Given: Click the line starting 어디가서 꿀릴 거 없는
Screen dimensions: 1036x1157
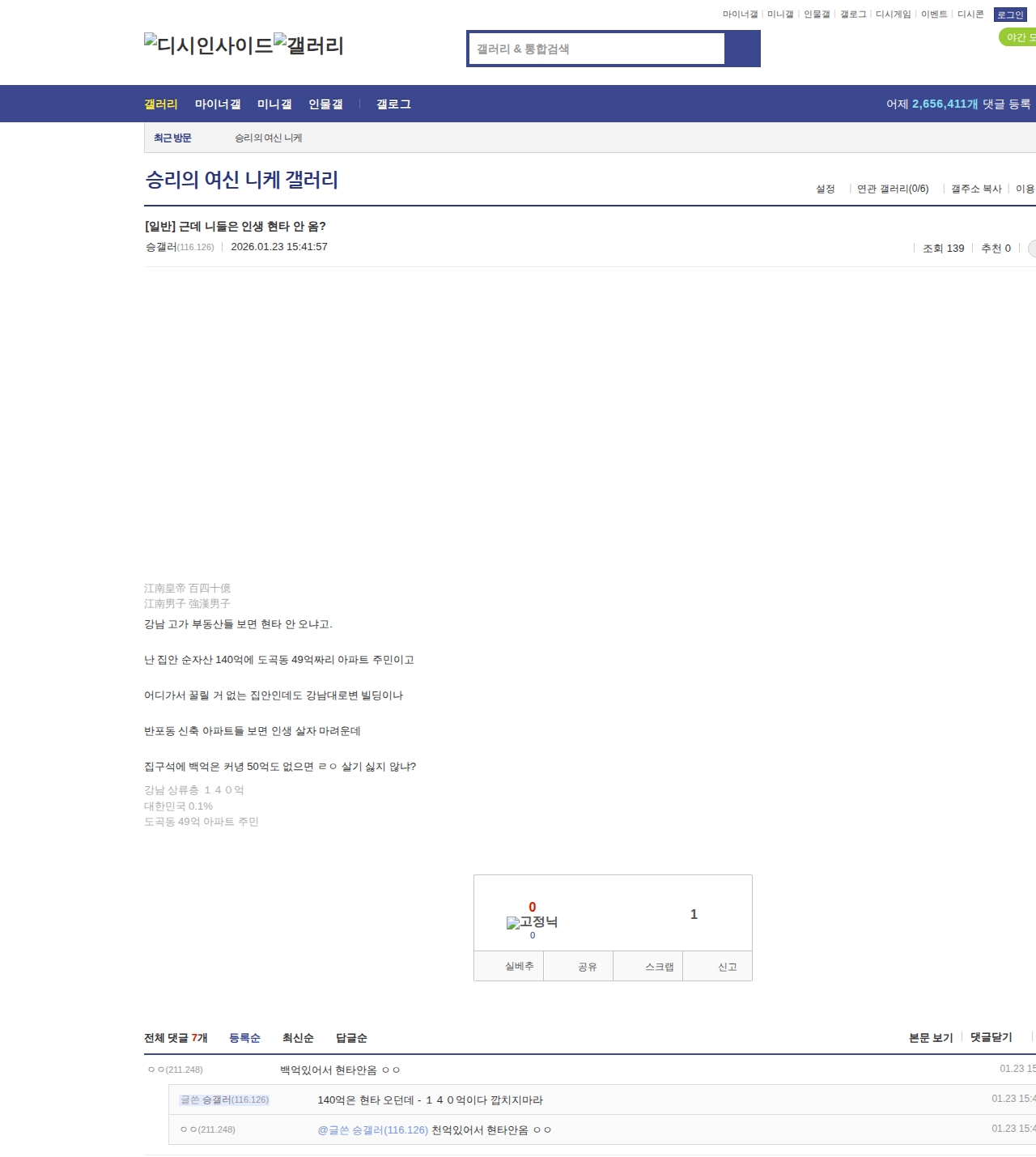Looking at the screenshot, I should 274,695.
